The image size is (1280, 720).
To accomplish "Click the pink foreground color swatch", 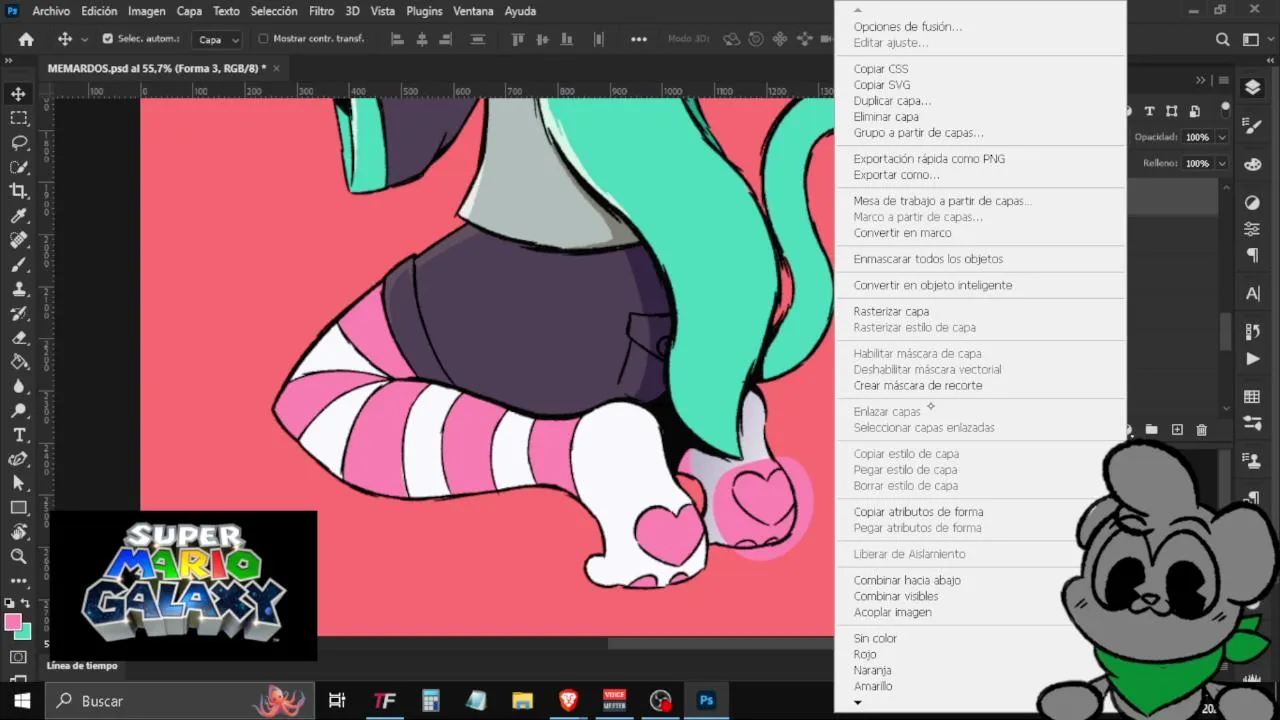I will click(x=13, y=622).
